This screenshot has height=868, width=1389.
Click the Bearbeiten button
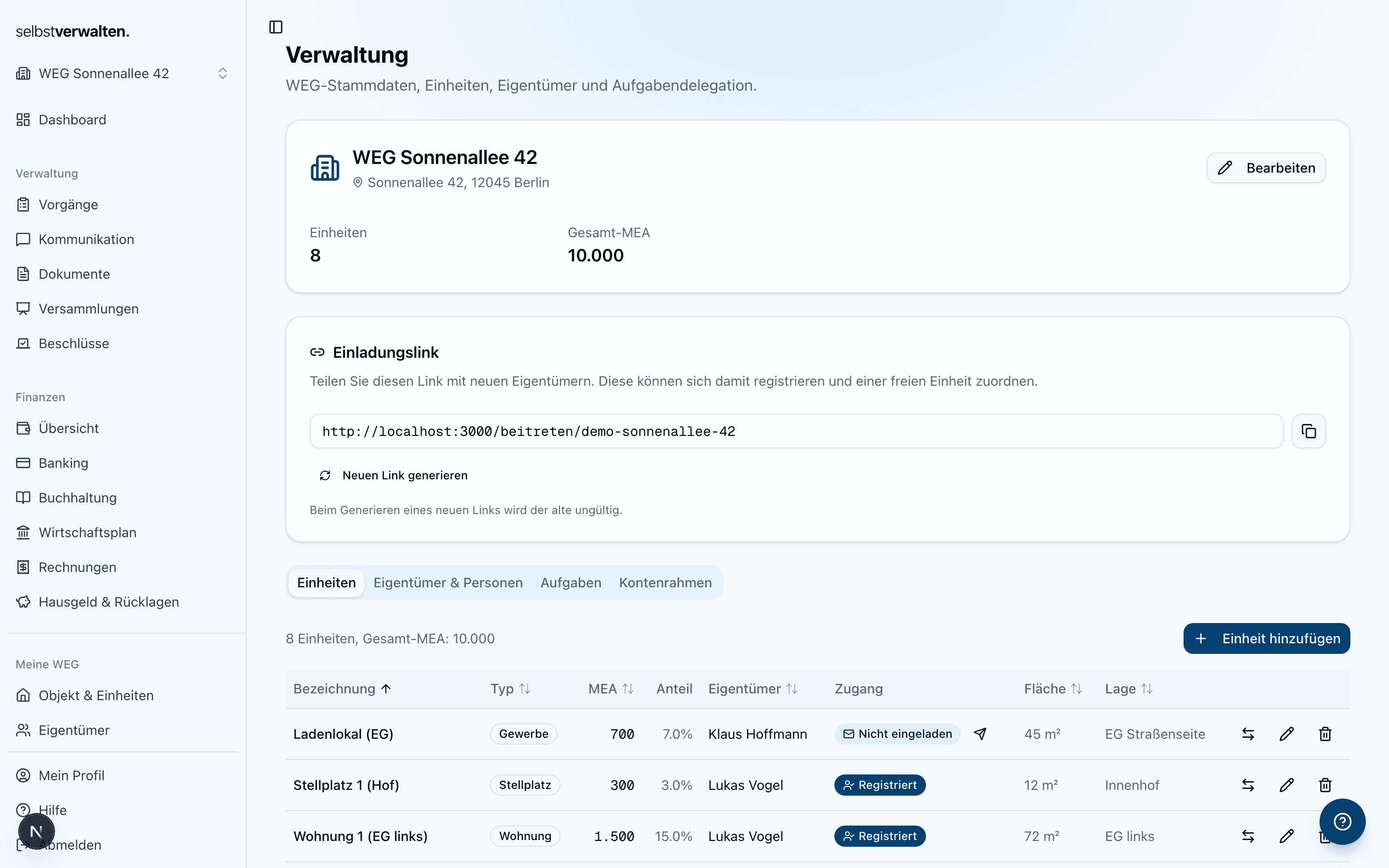1266,168
